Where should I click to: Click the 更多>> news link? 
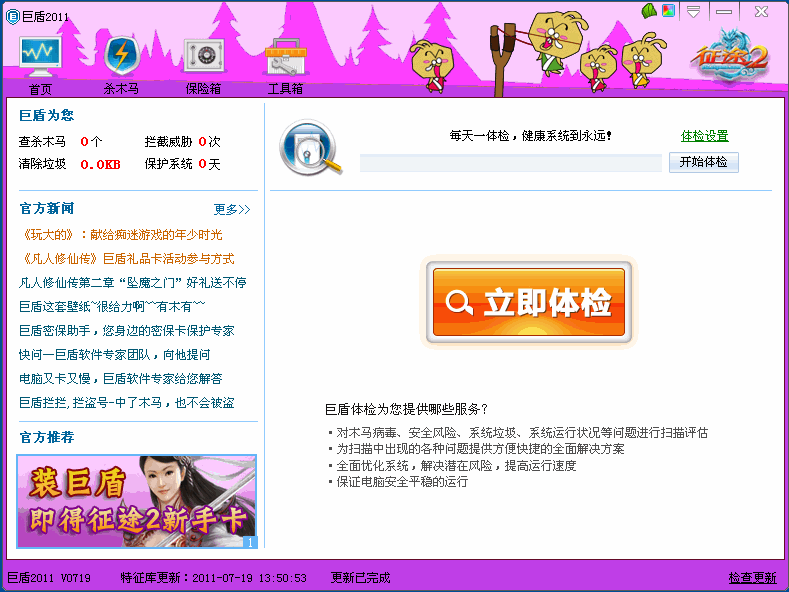pyautogui.click(x=231, y=209)
